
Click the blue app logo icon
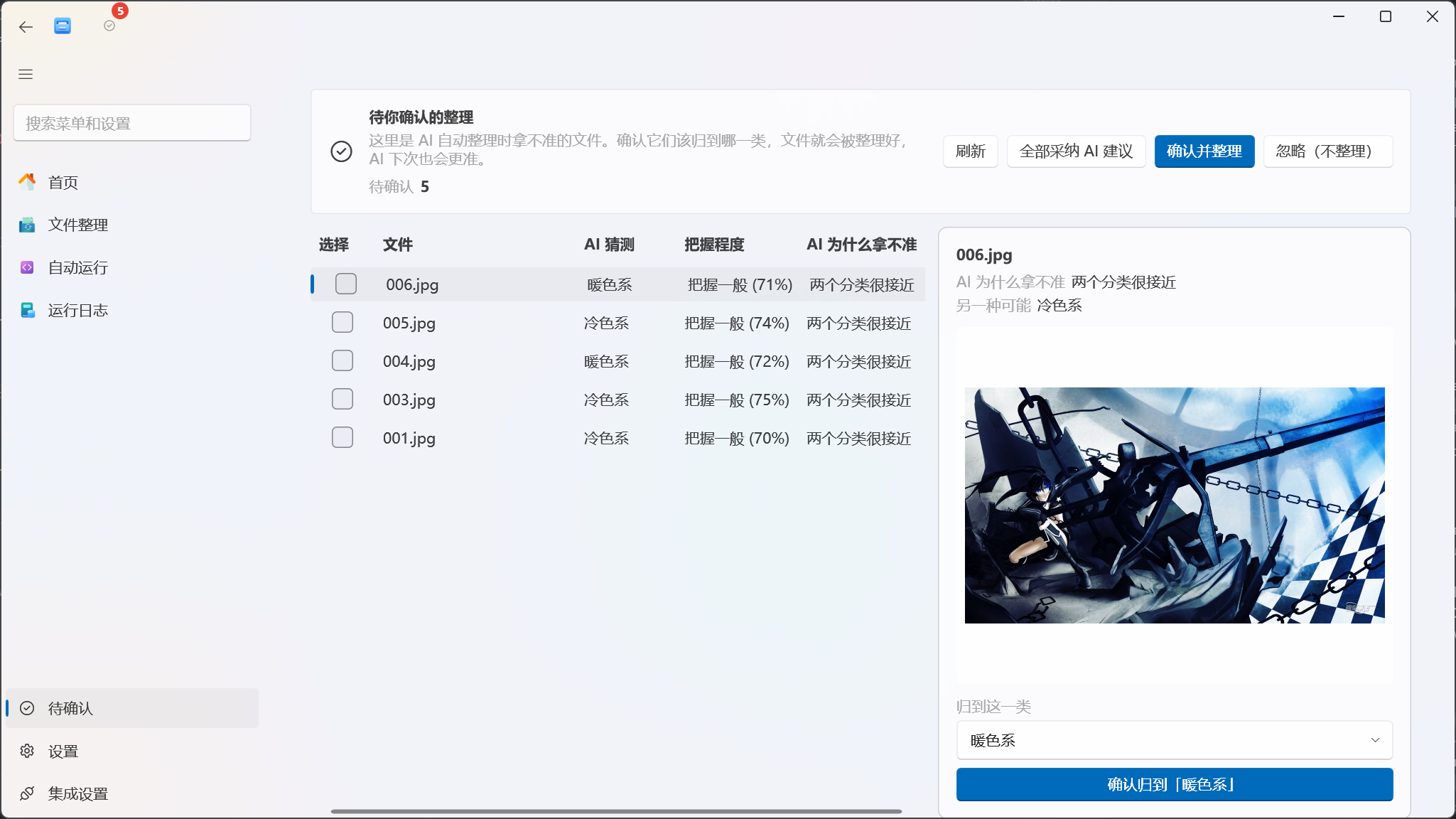click(x=63, y=26)
